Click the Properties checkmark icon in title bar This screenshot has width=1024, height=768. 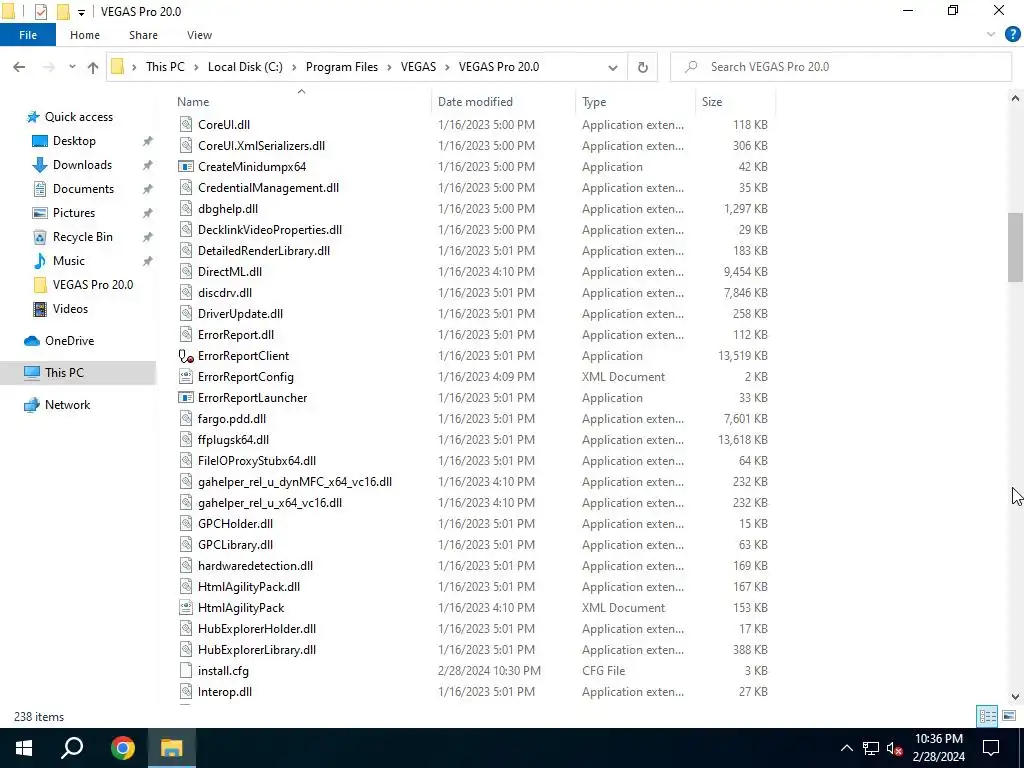[x=40, y=12]
